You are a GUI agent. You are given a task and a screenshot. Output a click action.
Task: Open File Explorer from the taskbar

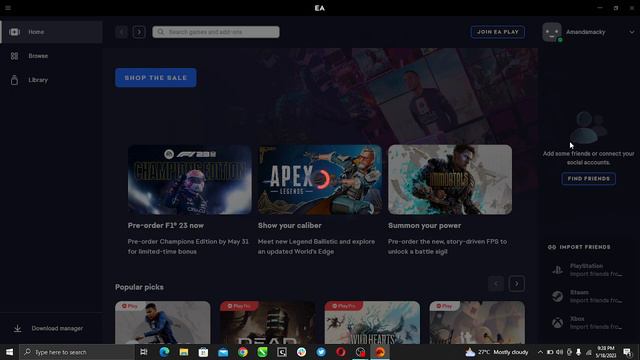[x=184, y=352]
